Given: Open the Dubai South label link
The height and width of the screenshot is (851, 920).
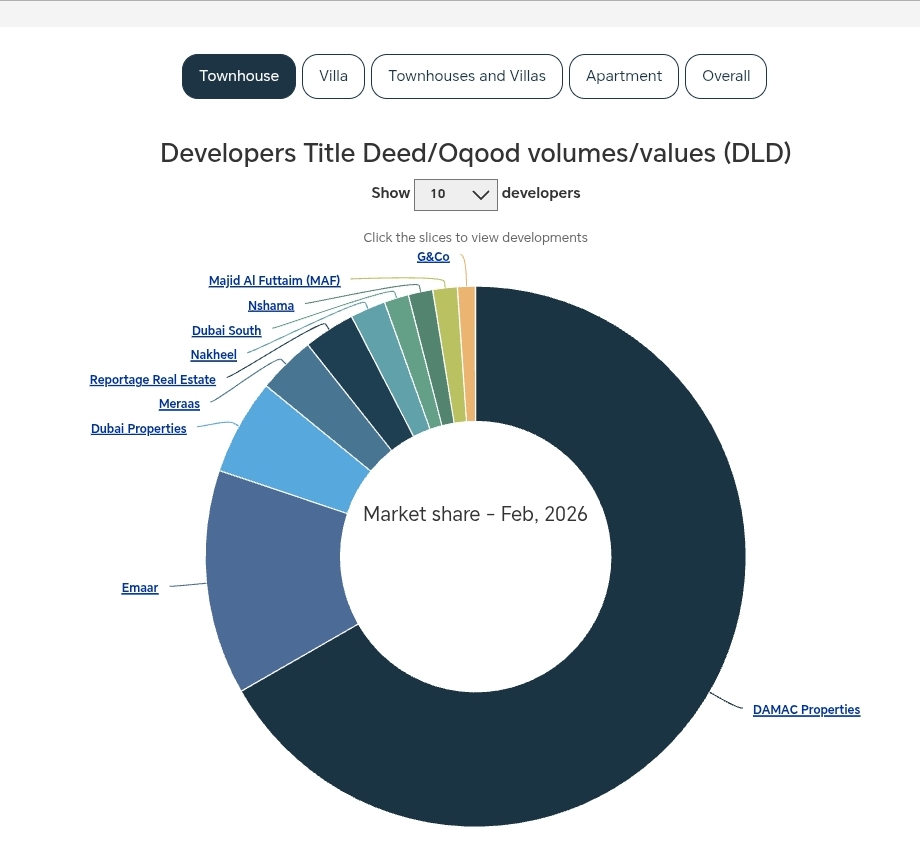Looking at the screenshot, I should 227,331.
